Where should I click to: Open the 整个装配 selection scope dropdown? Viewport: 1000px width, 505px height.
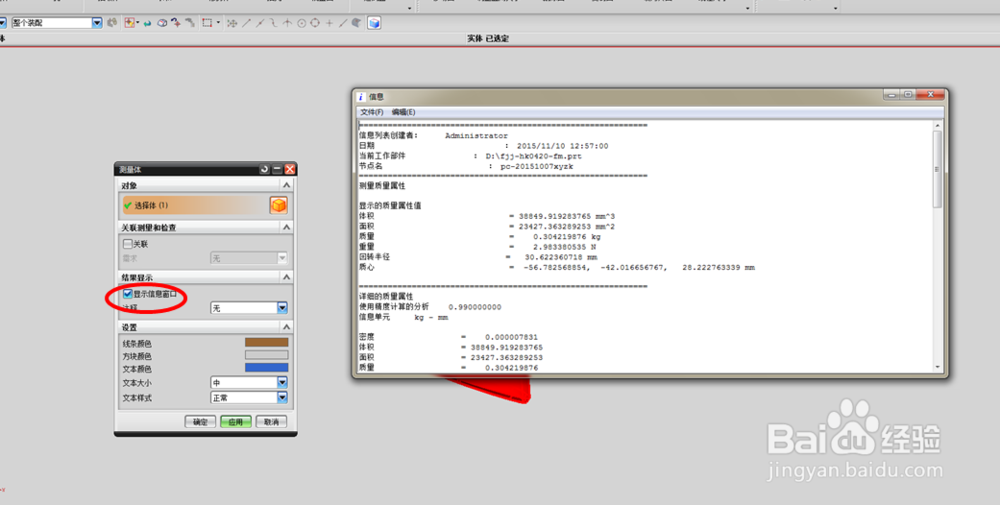click(x=97, y=23)
